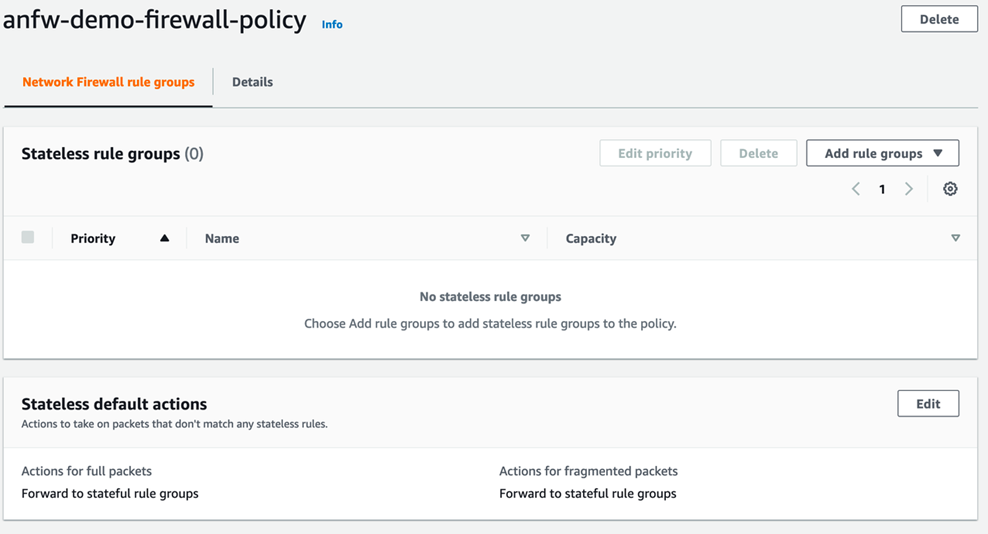This screenshot has width=988, height=534.
Task: Open table preferences gear icon
Action: click(950, 189)
